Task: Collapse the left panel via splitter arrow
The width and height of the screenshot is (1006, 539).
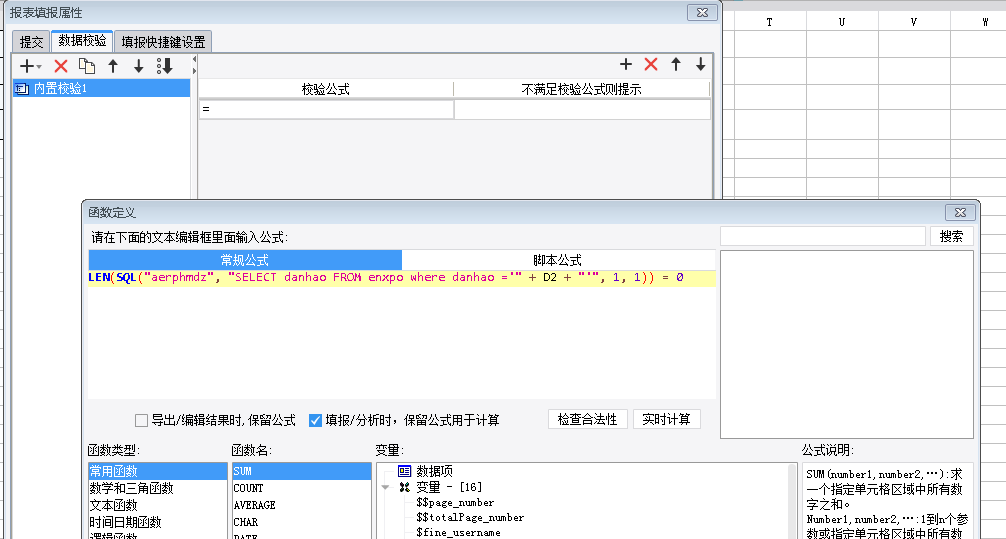Action: pos(194,60)
